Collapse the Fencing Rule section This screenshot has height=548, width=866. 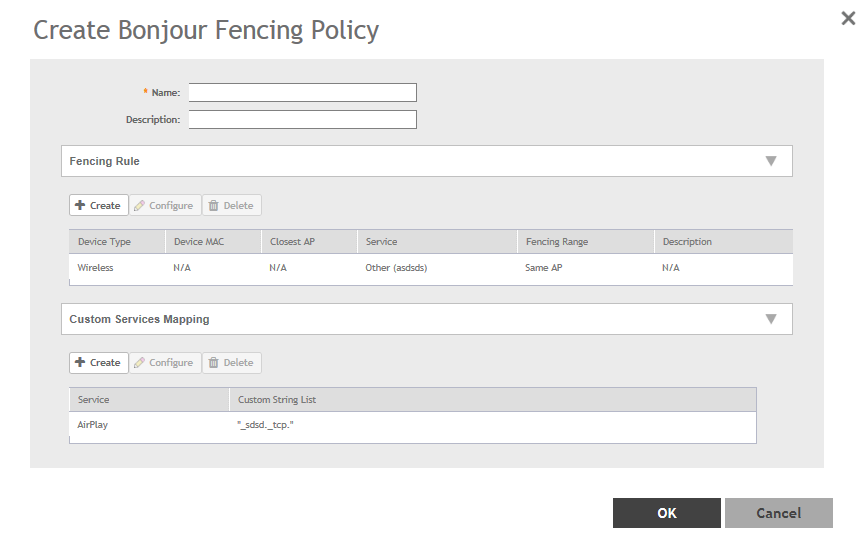point(771,161)
